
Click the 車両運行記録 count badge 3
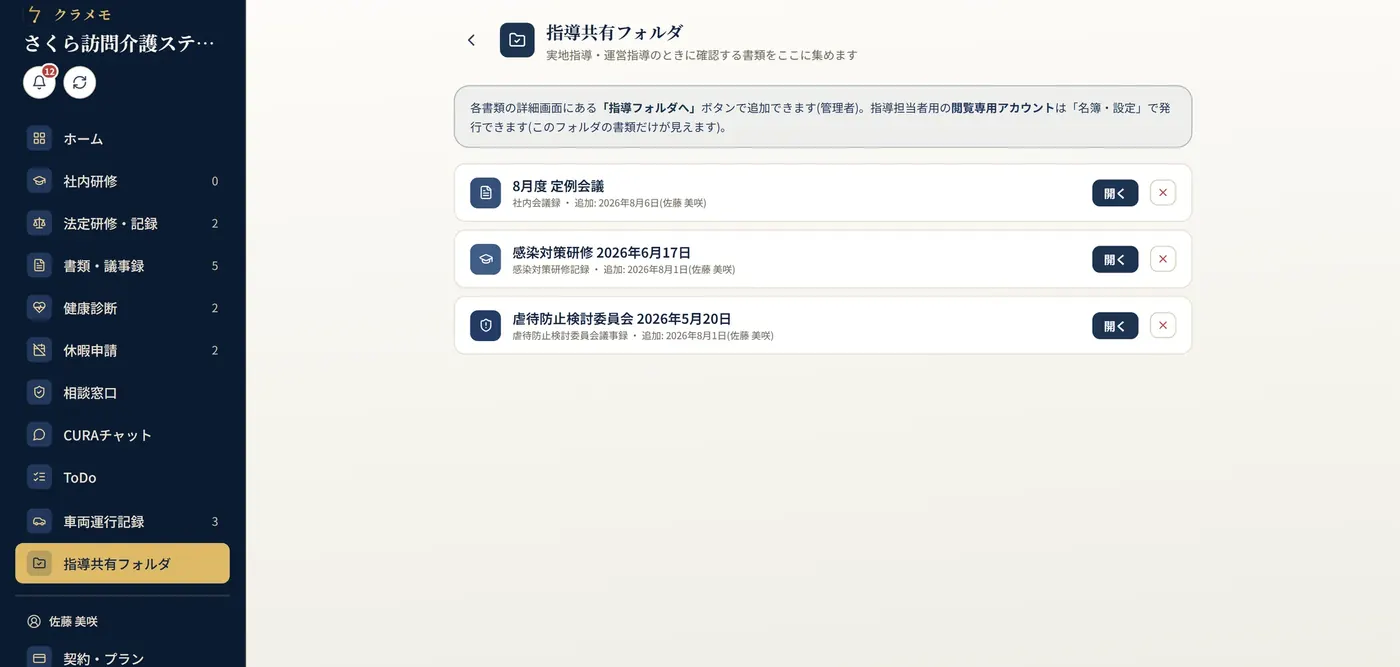tap(215, 522)
